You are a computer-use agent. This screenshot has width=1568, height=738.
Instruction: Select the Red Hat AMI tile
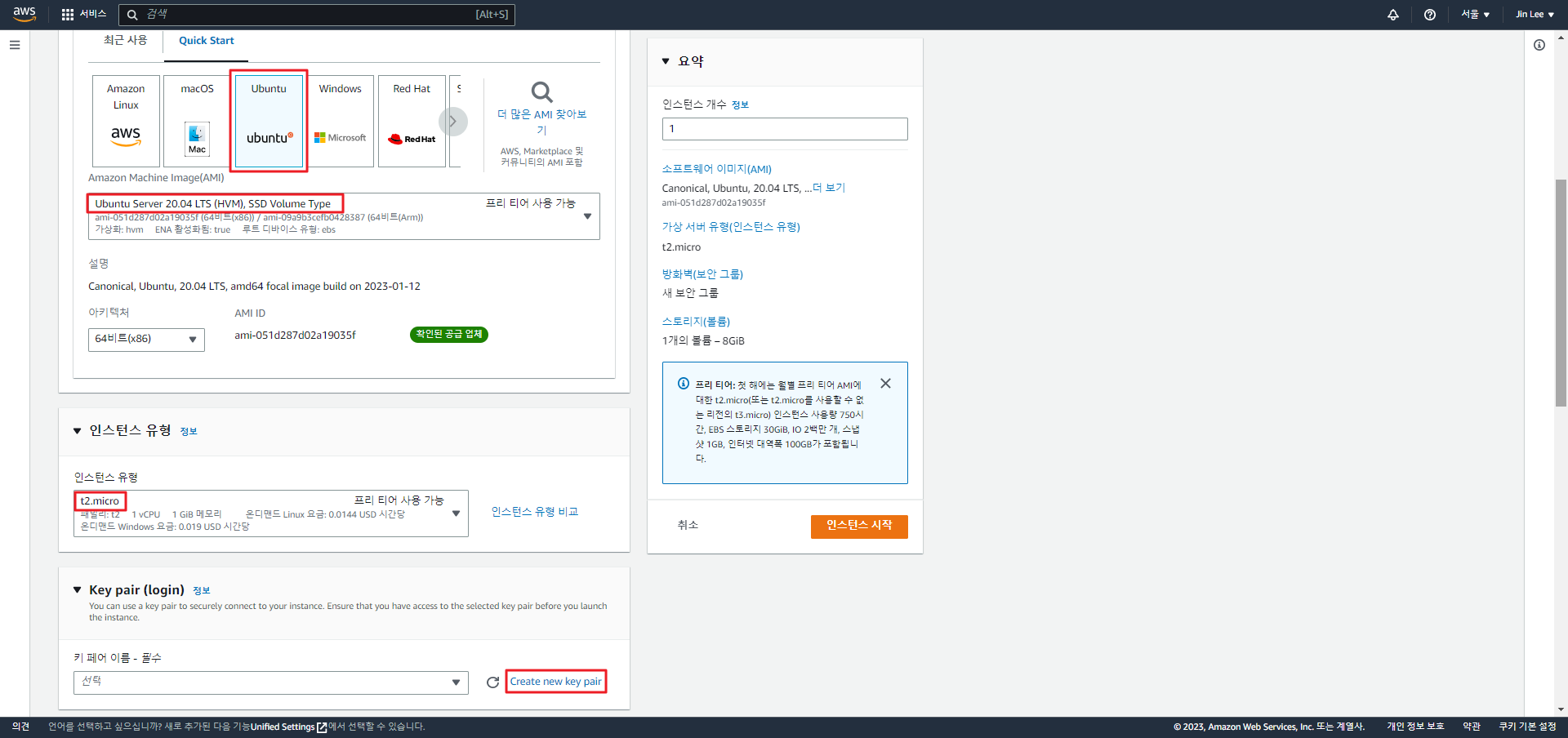[412, 121]
